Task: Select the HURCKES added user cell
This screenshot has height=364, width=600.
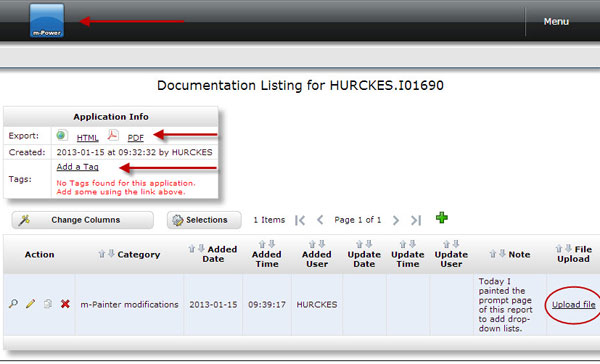Action: coord(317,305)
